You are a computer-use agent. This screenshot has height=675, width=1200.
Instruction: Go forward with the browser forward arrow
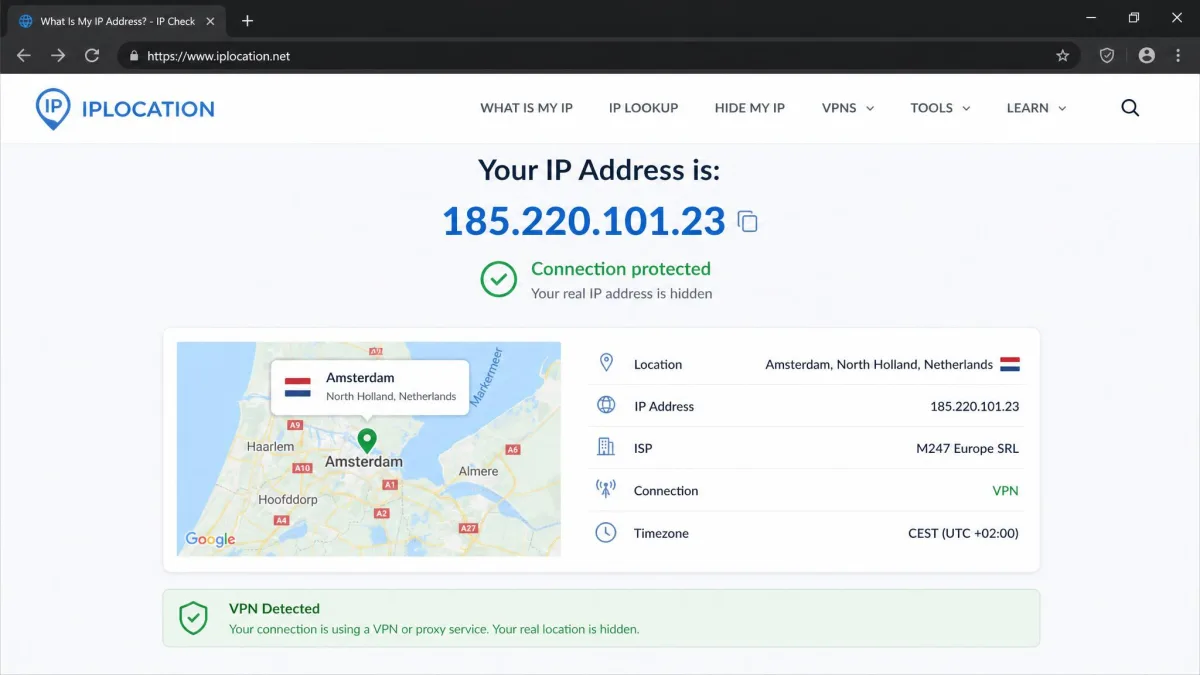[x=58, y=56]
